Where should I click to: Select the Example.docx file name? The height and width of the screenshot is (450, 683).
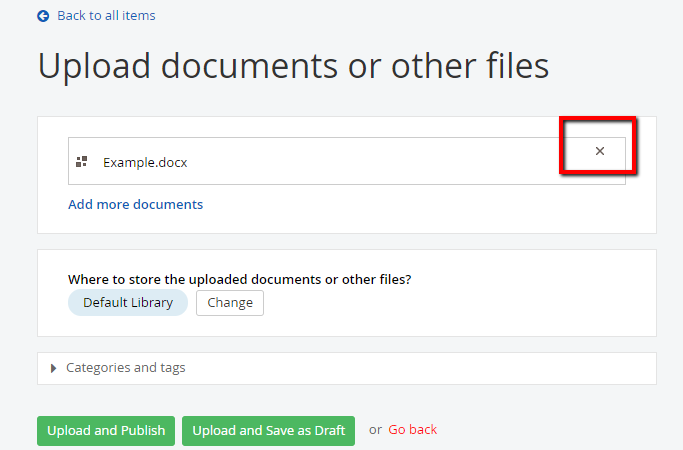(x=145, y=162)
